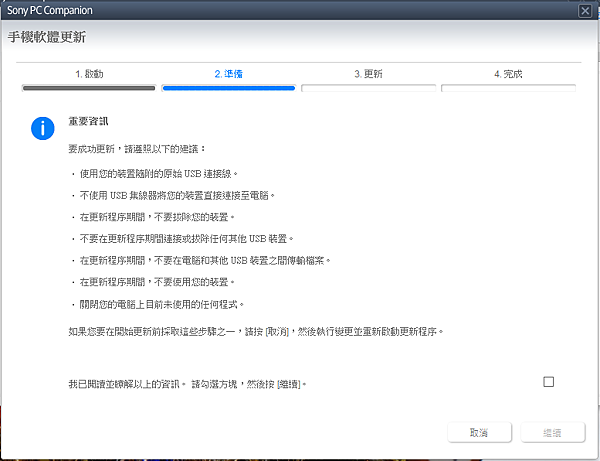
Task: Select step 4 完成 label
Action: click(508, 74)
